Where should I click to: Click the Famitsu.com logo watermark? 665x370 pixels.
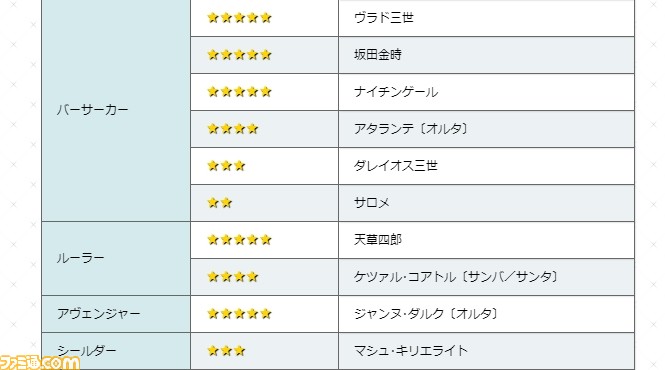[40, 362]
